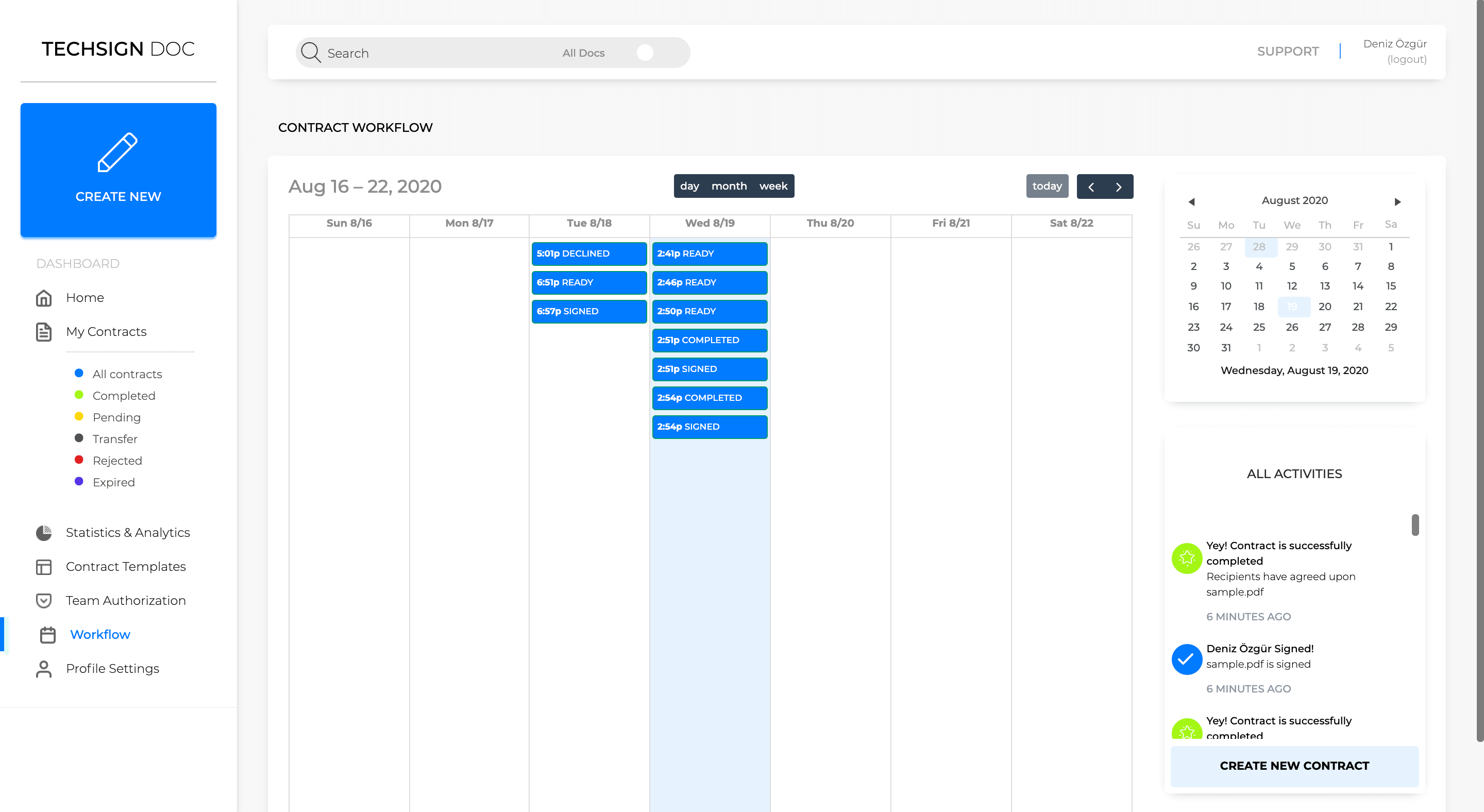Open the 2:51p SIGNED event
1484x812 pixels.
(x=710, y=369)
